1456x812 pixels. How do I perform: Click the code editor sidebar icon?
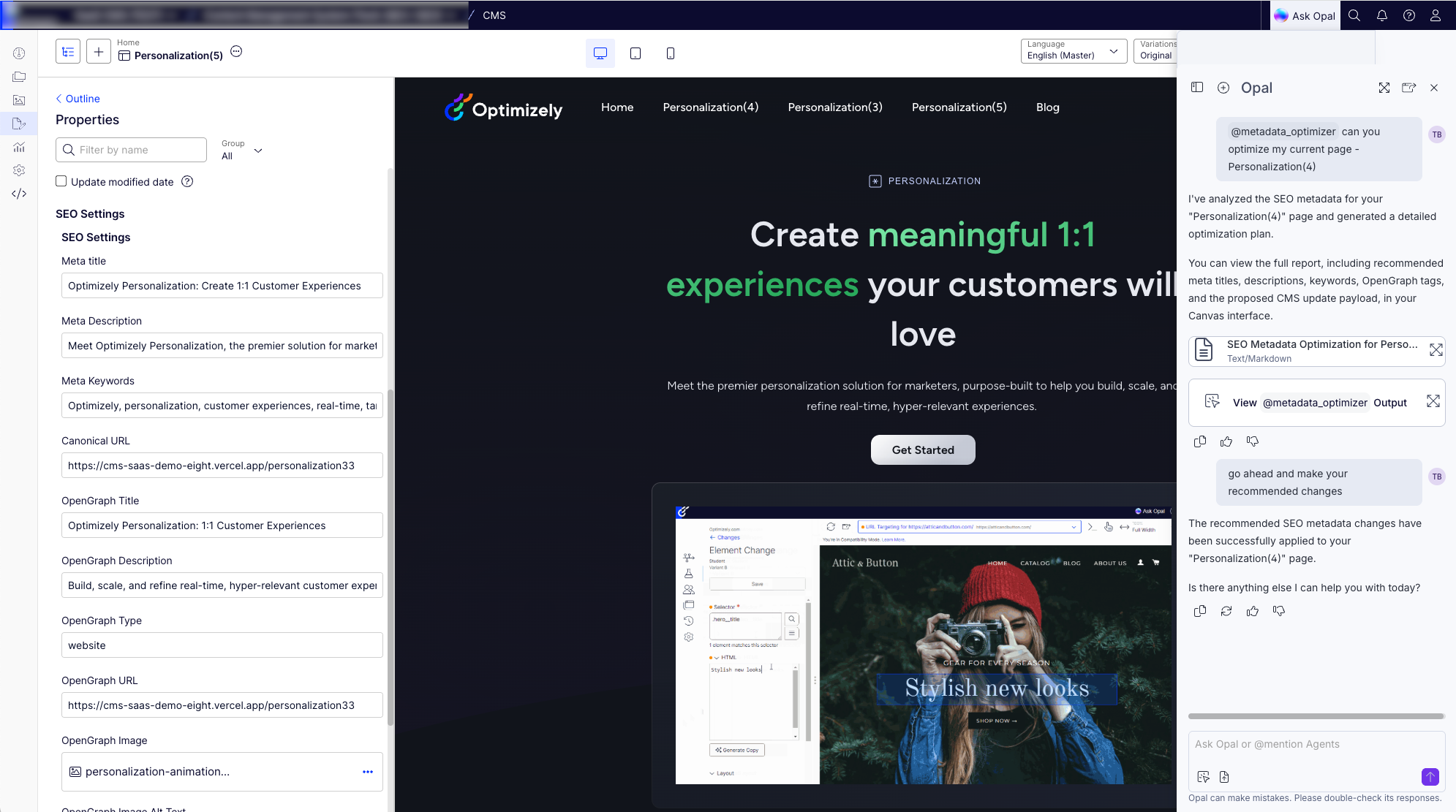coord(19,194)
